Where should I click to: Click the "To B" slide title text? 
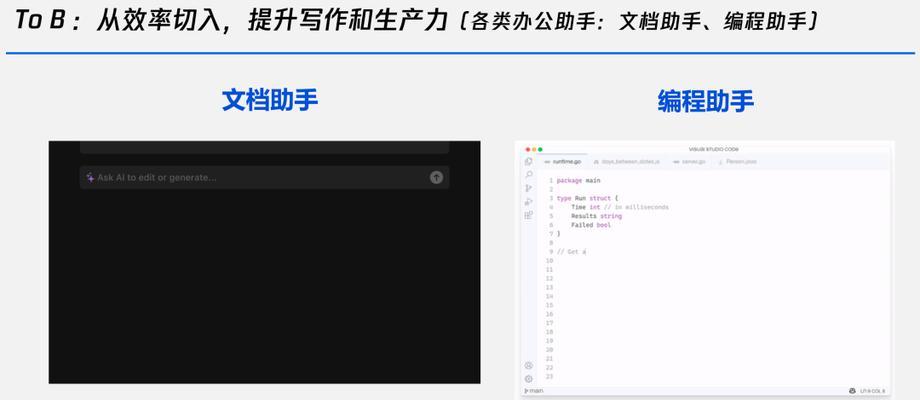[38, 21]
